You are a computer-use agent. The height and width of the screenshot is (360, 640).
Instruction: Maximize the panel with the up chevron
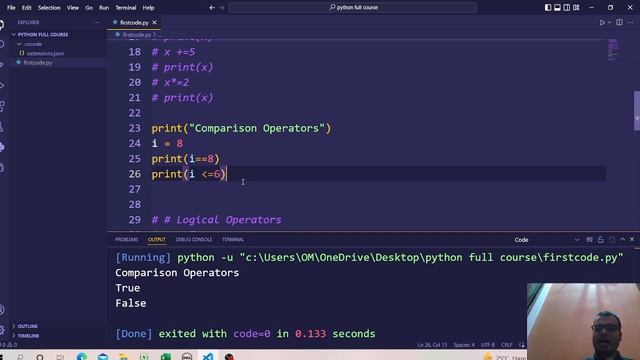[622, 240]
